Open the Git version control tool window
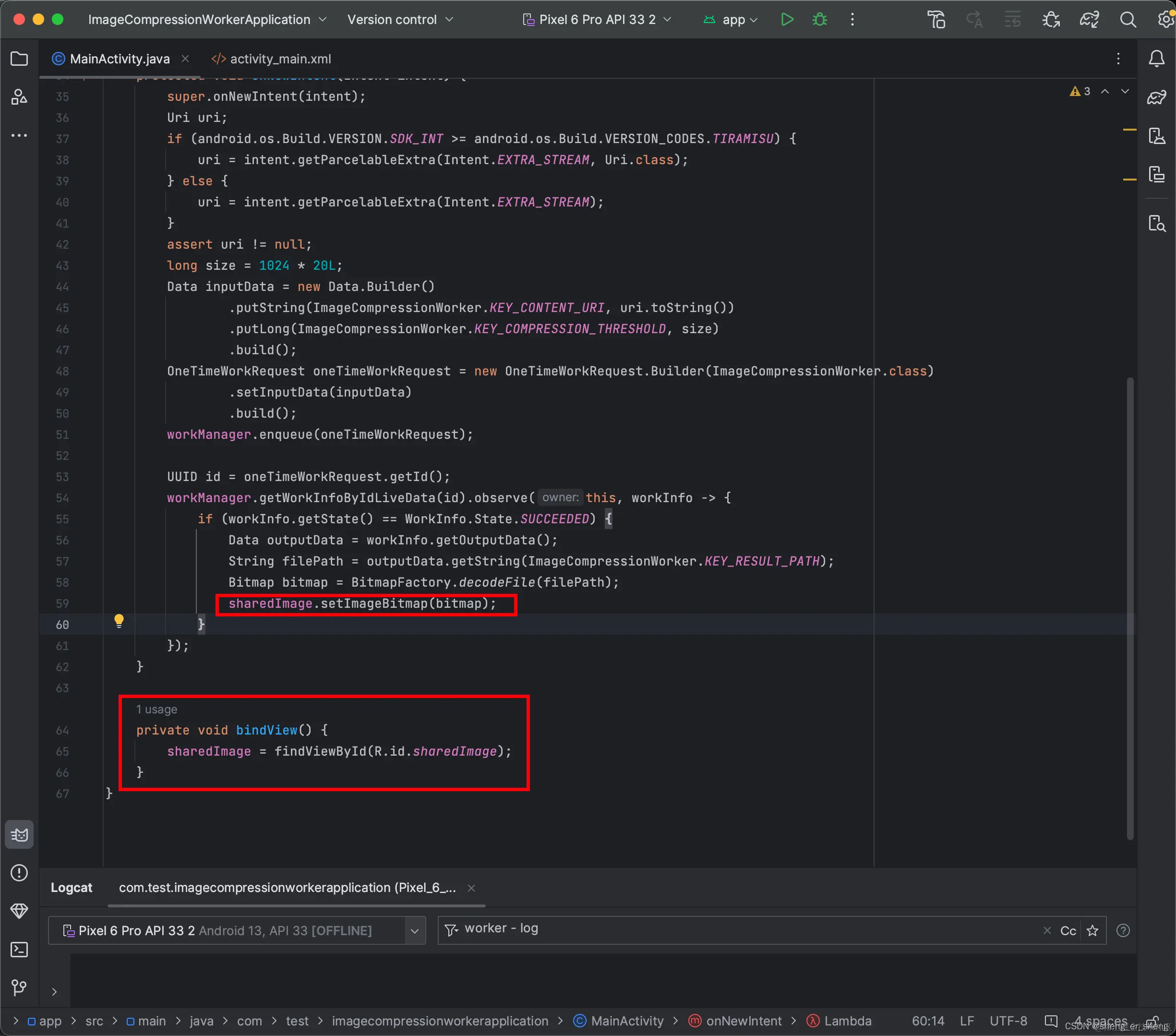Image resolution: width=1176 pixels, height=1036 pixels. pos(19,988)
